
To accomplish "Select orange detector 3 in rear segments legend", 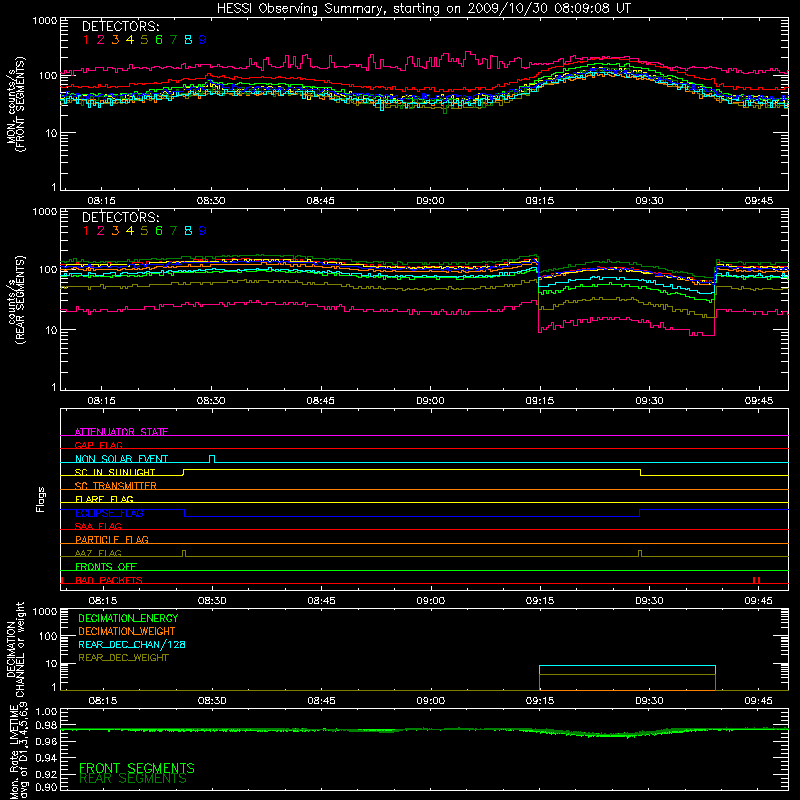I will point(115,231).
